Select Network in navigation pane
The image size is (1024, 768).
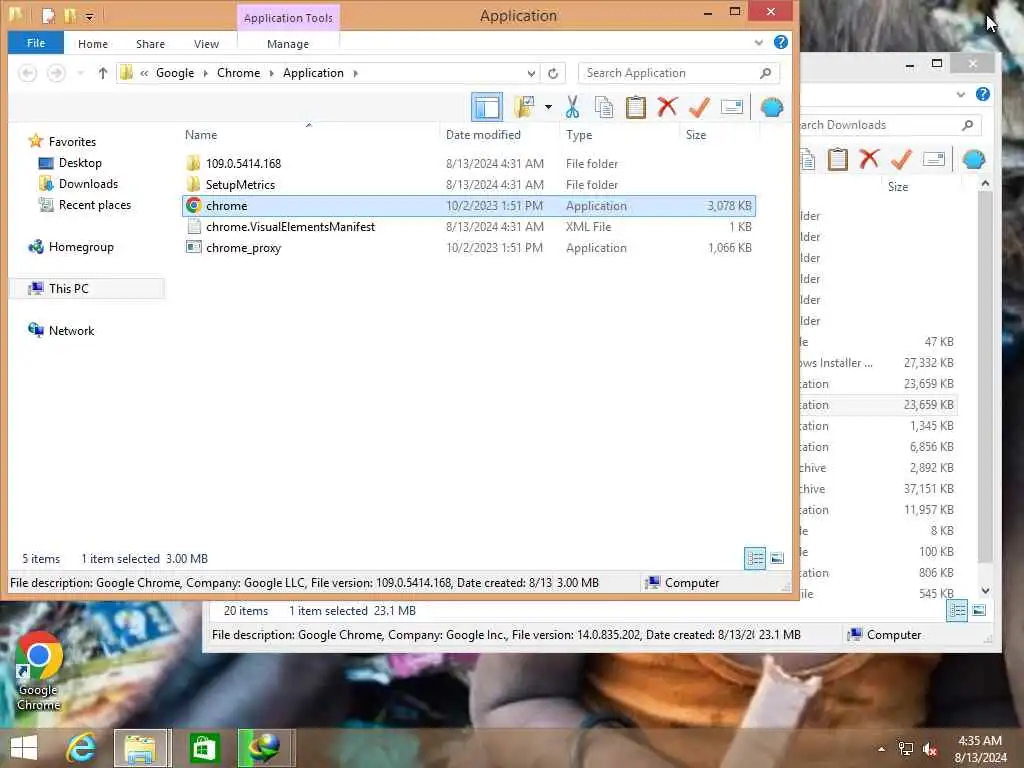click(71, 330)
